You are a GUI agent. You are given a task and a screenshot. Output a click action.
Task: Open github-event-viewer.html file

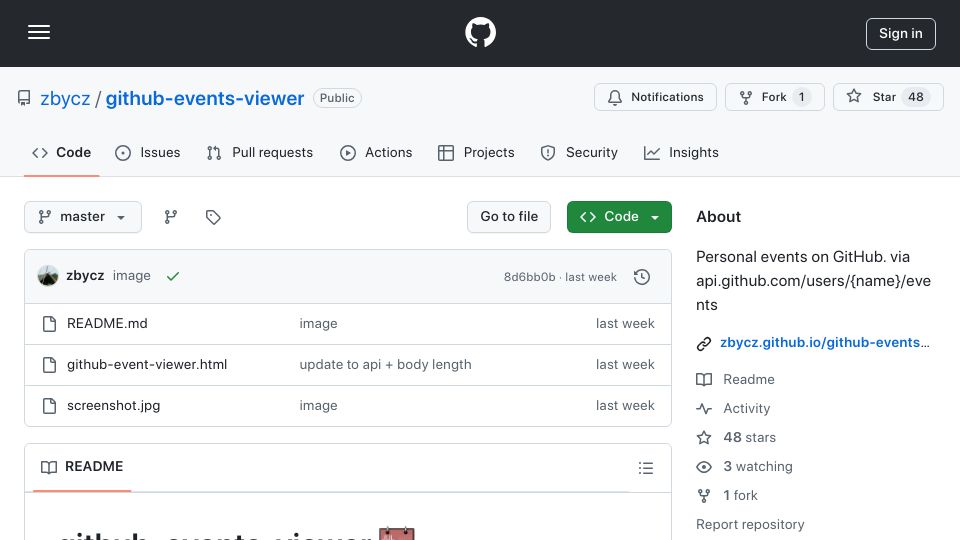(x=147, y=364)
